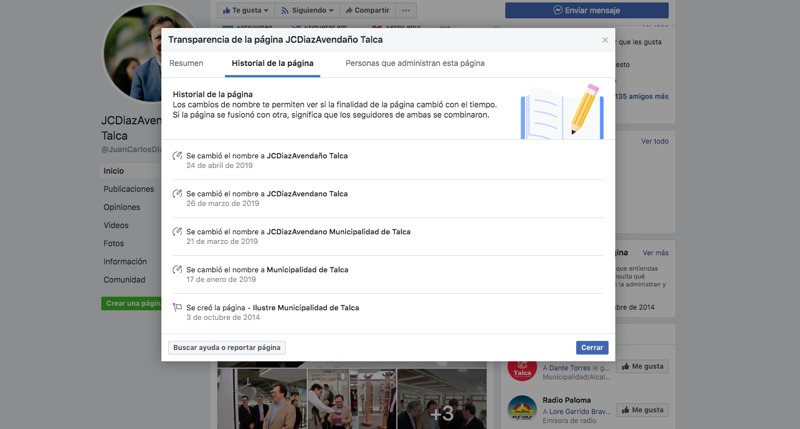Viewport: 800px width, 429px height.
Task: Click edit icon beside JCDiazAvendaño Talca change
Action: 177,156
